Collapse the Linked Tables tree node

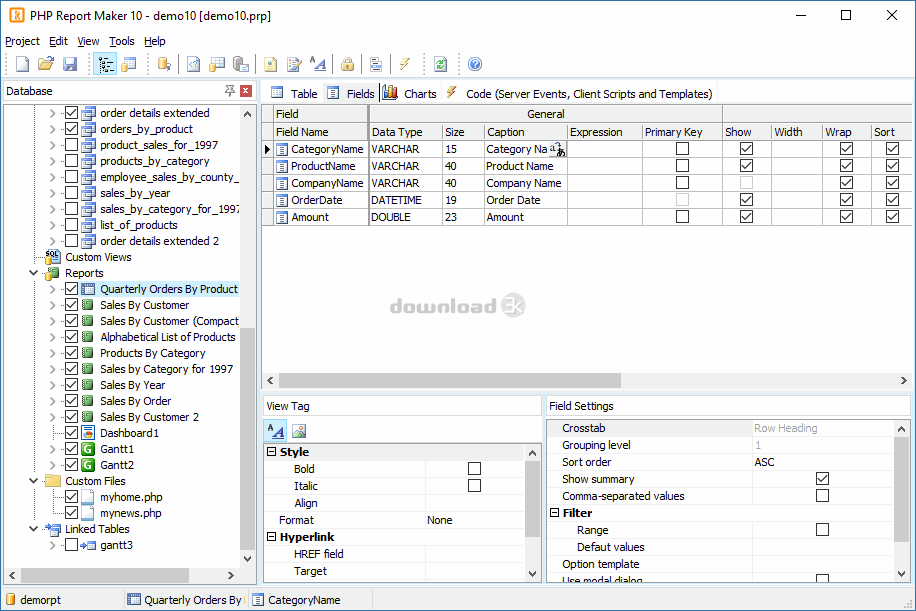(34, 529)
